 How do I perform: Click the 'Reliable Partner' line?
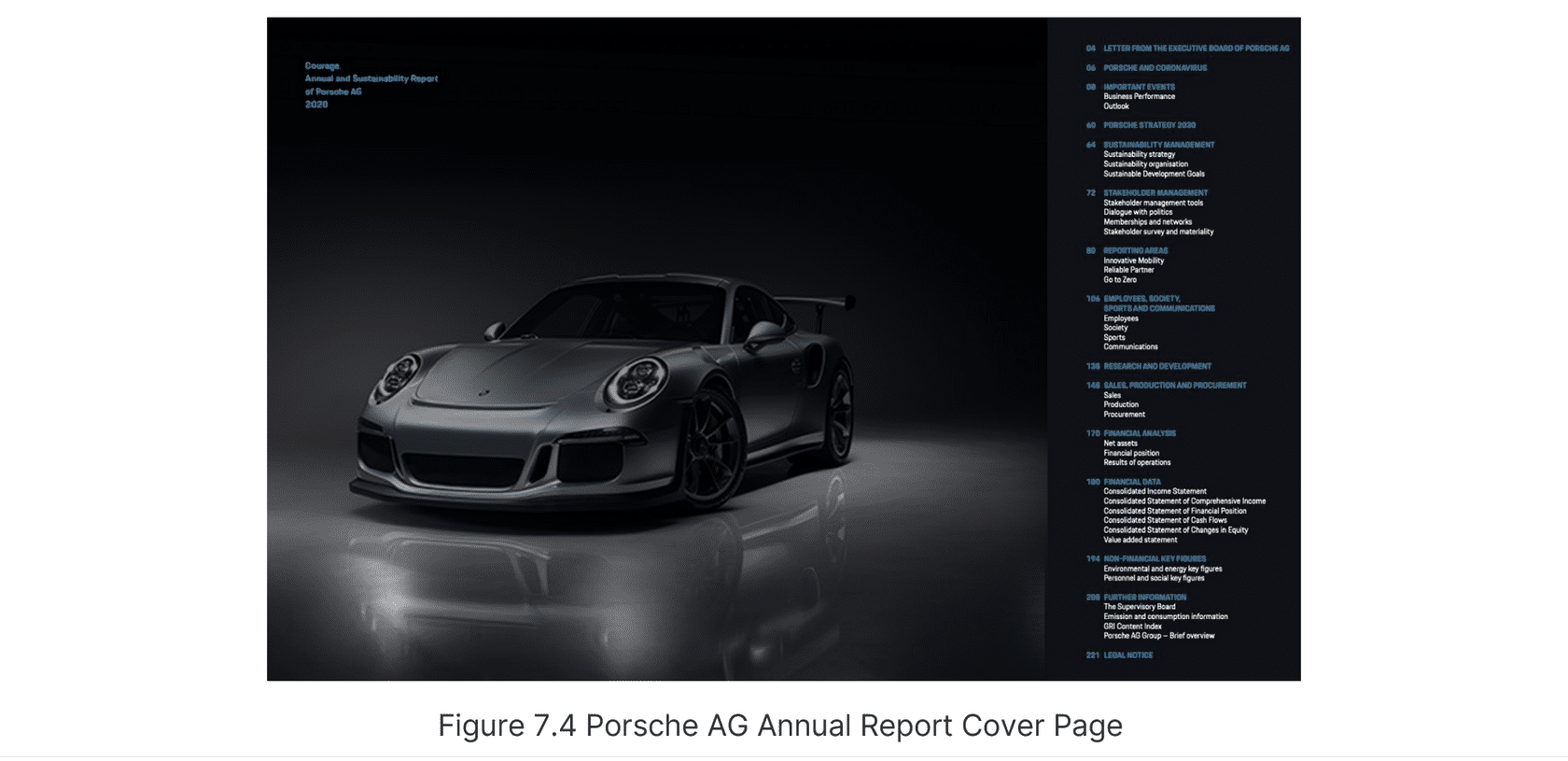pyautogui.click(x=1129, y=270)
